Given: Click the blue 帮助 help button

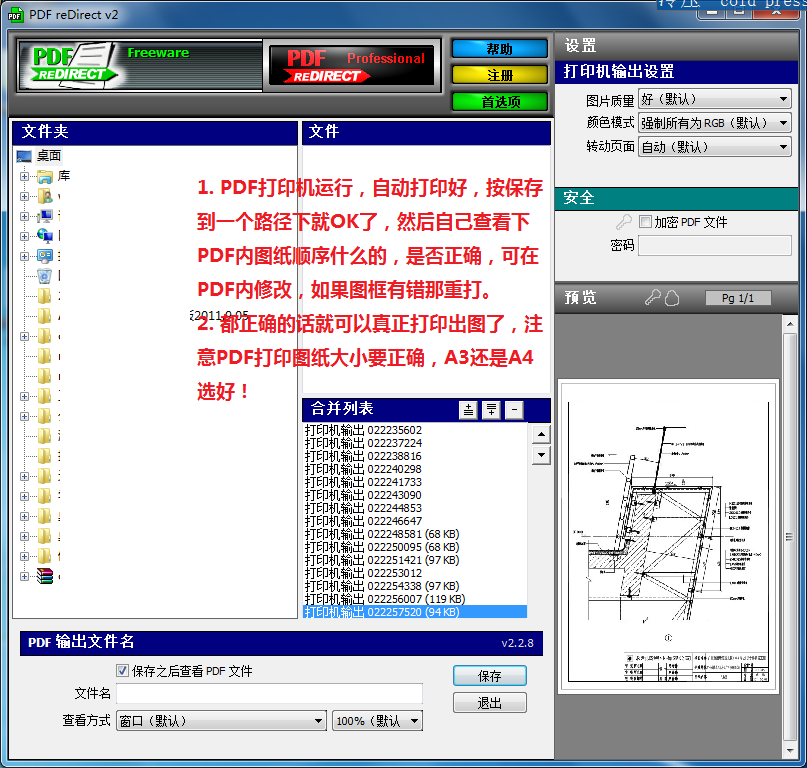Looking at the screenshot, I should (x=499, y=49).
